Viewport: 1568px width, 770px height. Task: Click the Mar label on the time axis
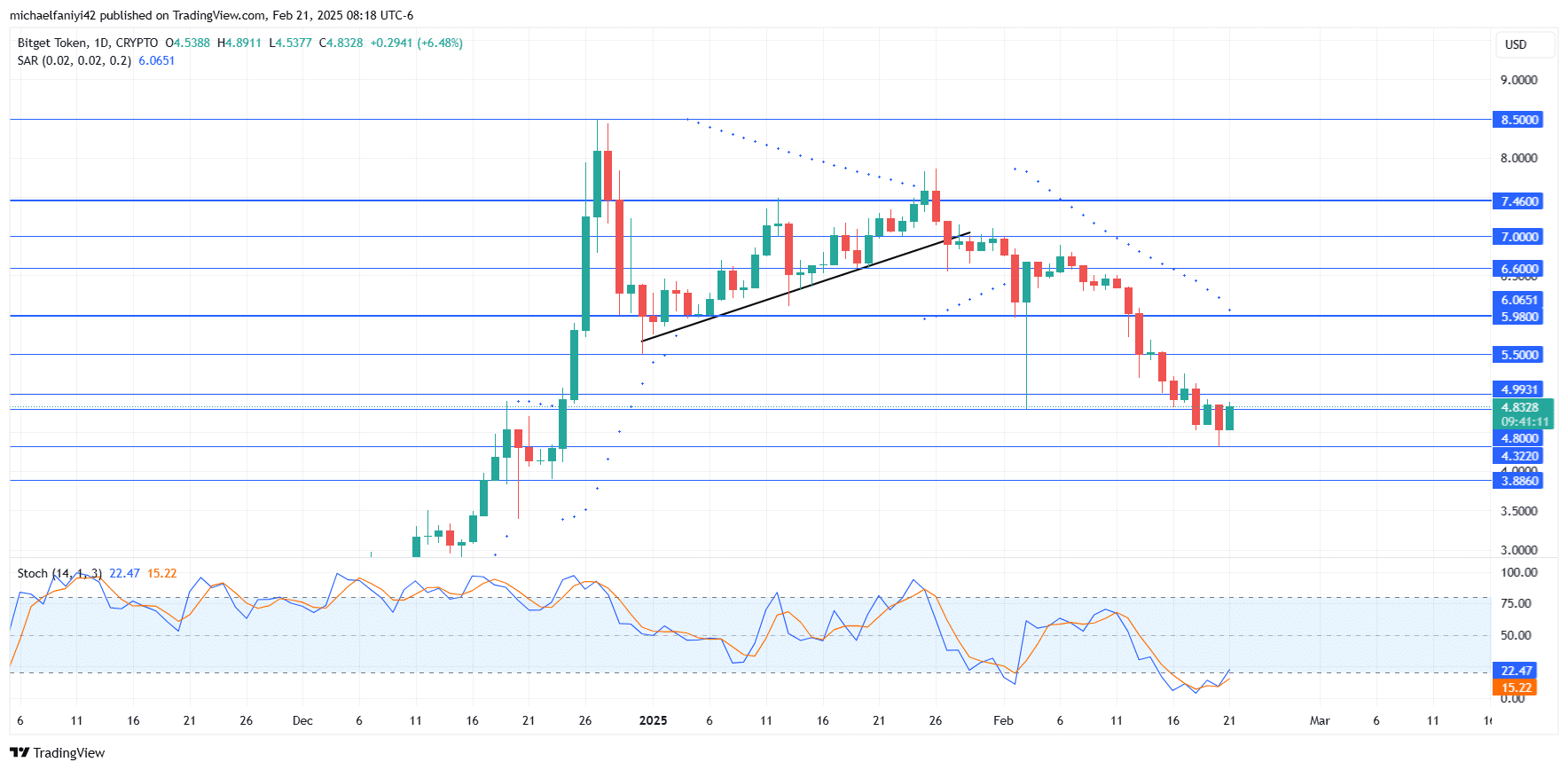[1320, 720]
